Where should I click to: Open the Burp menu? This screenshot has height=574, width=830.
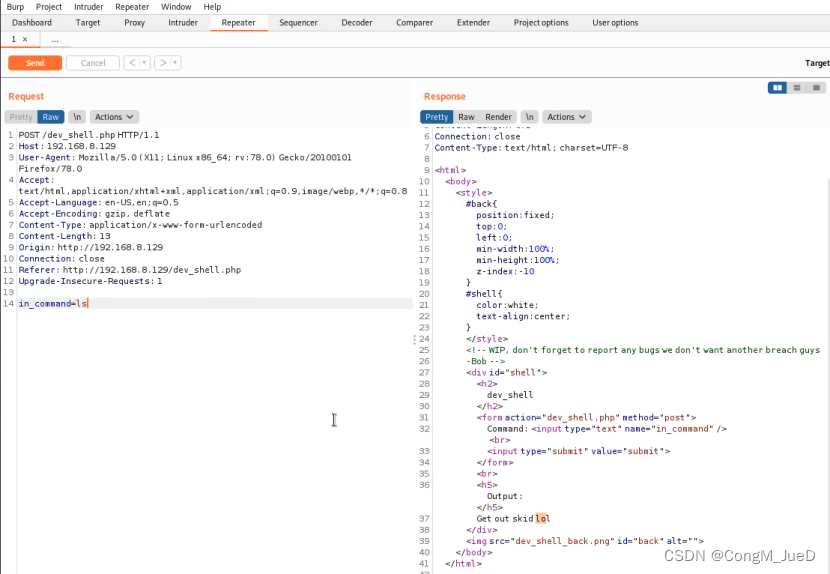point(15,7)
